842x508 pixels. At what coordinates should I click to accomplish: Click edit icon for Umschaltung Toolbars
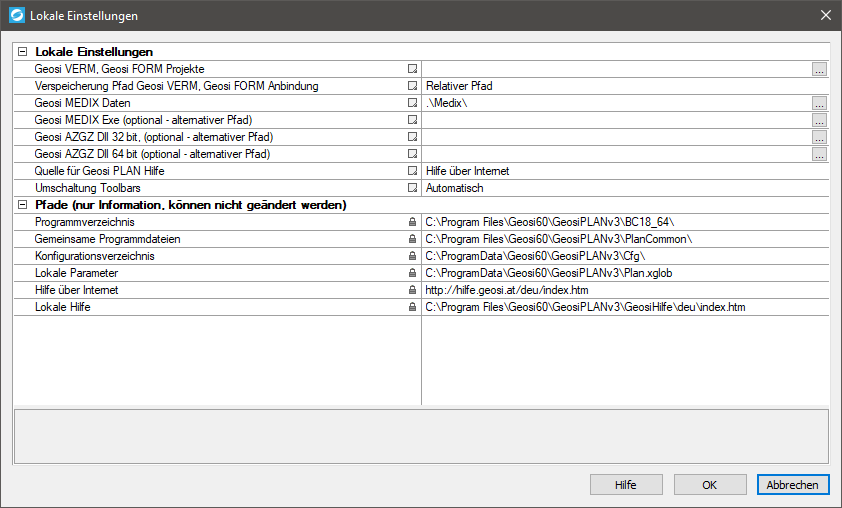(x=412, y=188)
